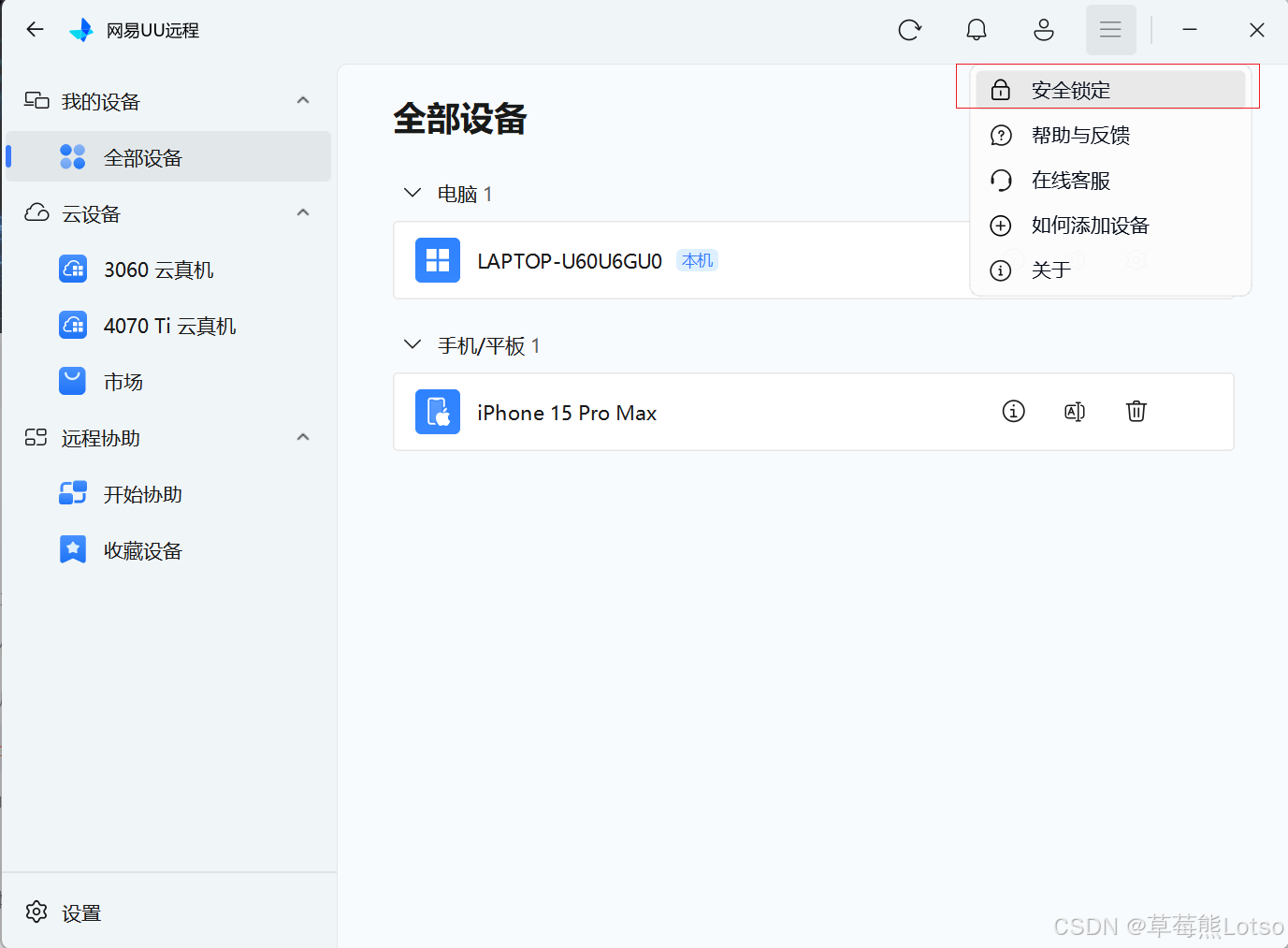Click the Windows icon of LAPTOP-U60U6GU0

pyautogui.click(x=438, y=260)
